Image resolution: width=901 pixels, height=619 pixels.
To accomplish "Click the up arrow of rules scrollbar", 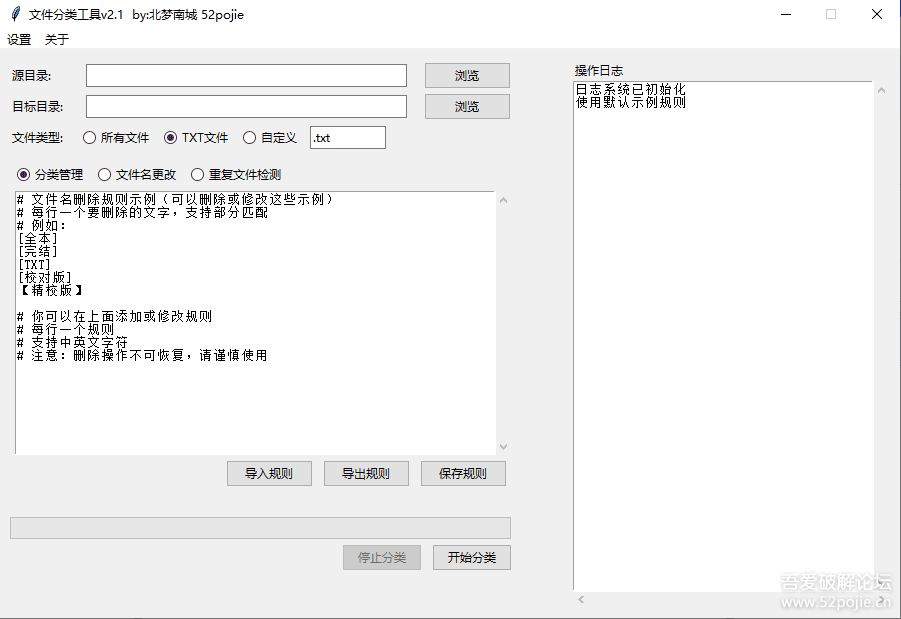I will (503, 200).
